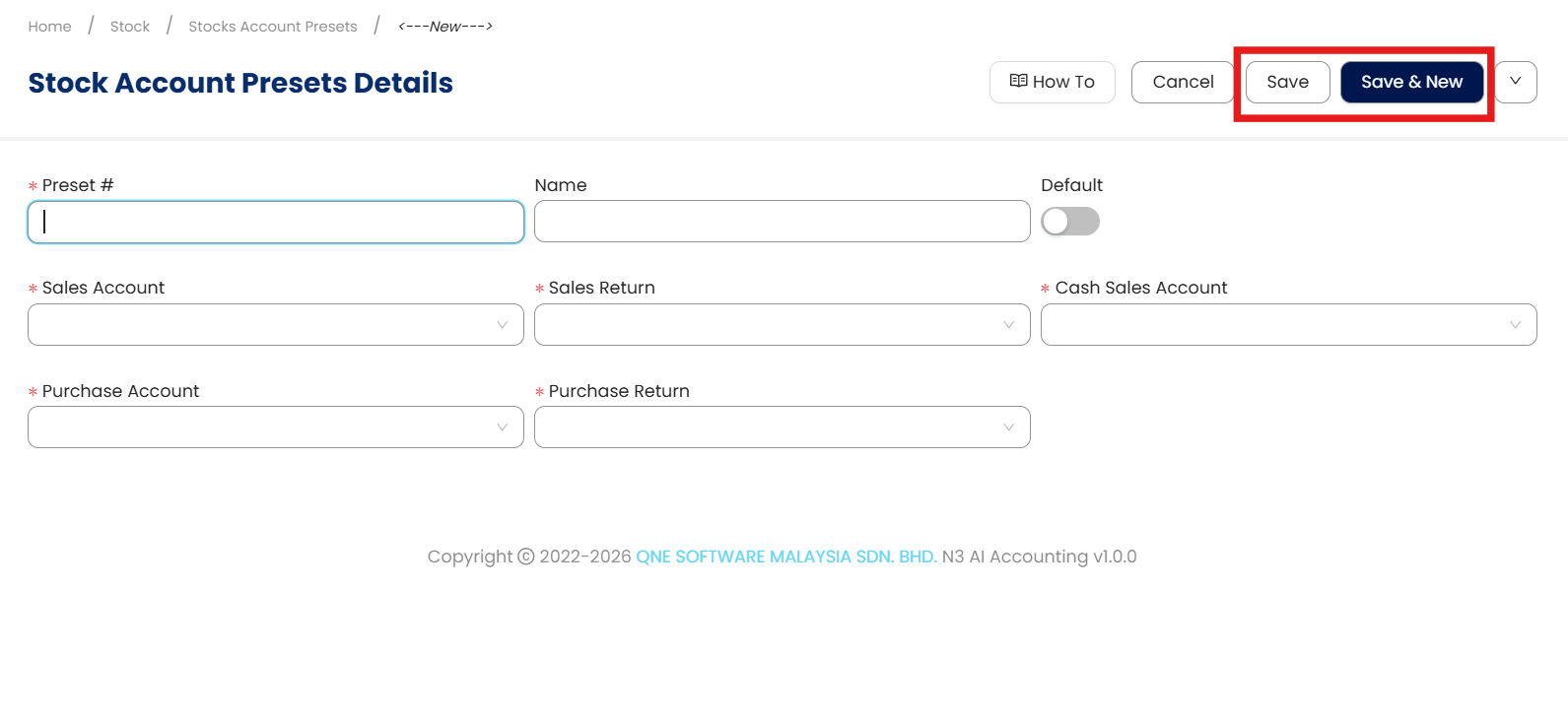Open the How To guide
The width and height of the screenshot is (1568, 724).
click(1062, 82)
